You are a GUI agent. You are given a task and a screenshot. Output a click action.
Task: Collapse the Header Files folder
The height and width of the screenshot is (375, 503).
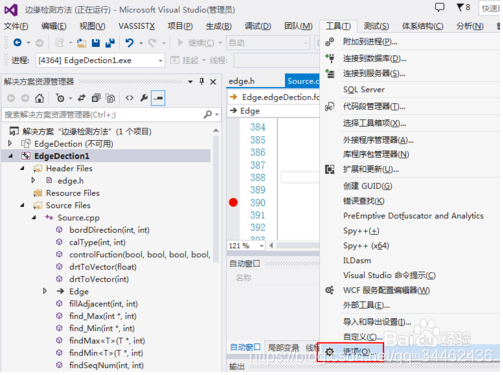[22, 168]
